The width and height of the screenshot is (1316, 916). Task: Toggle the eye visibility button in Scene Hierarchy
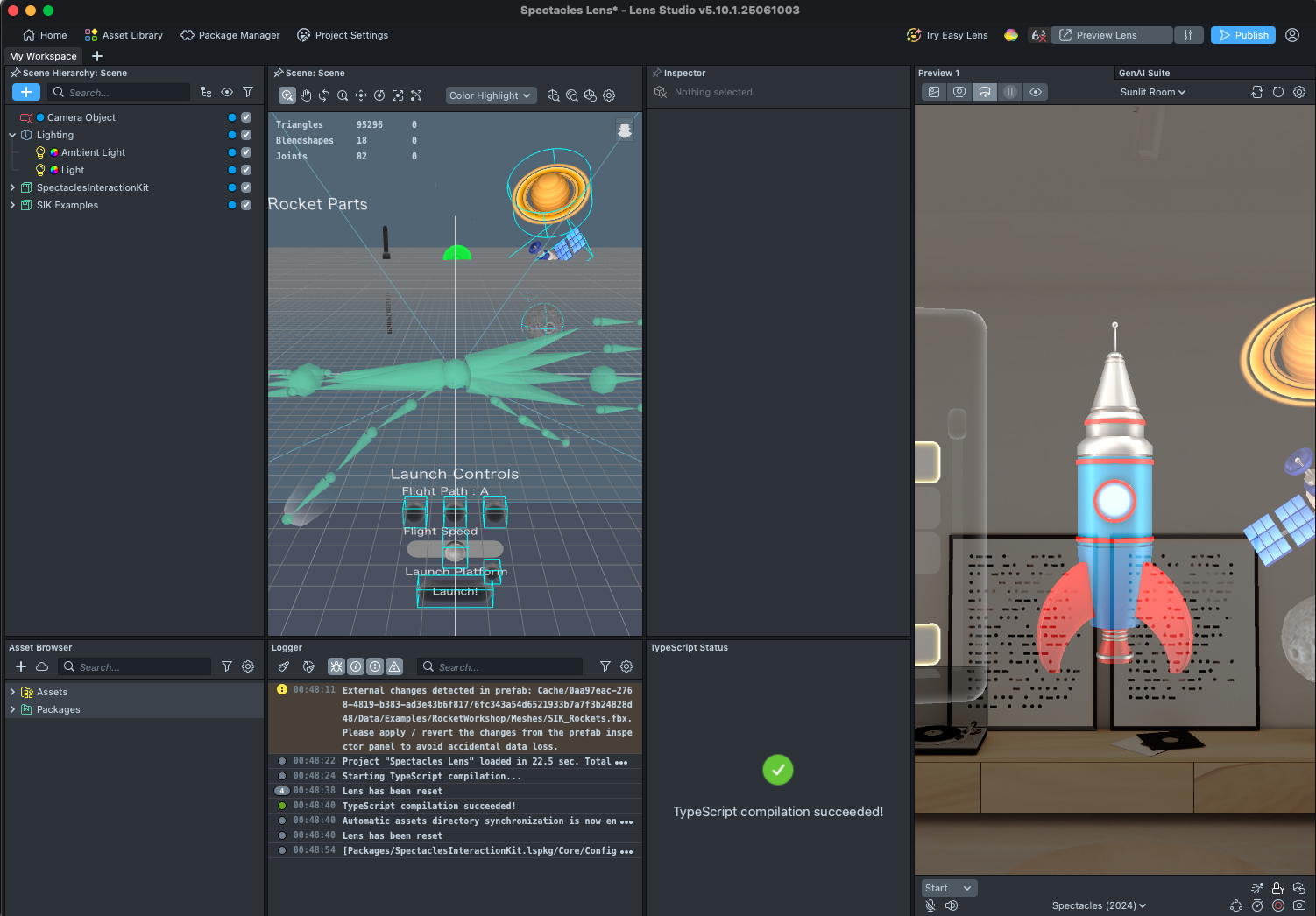[x=227, y=92]
